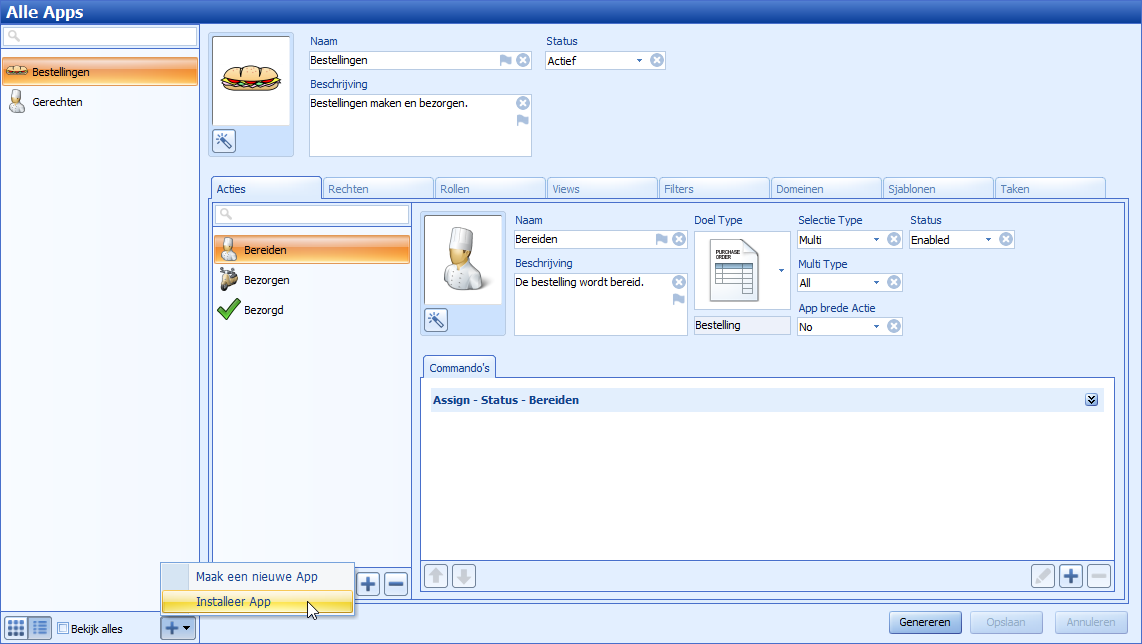
Task: Click the apps search field
Action: pyautogui.click(x=100, y=36)
